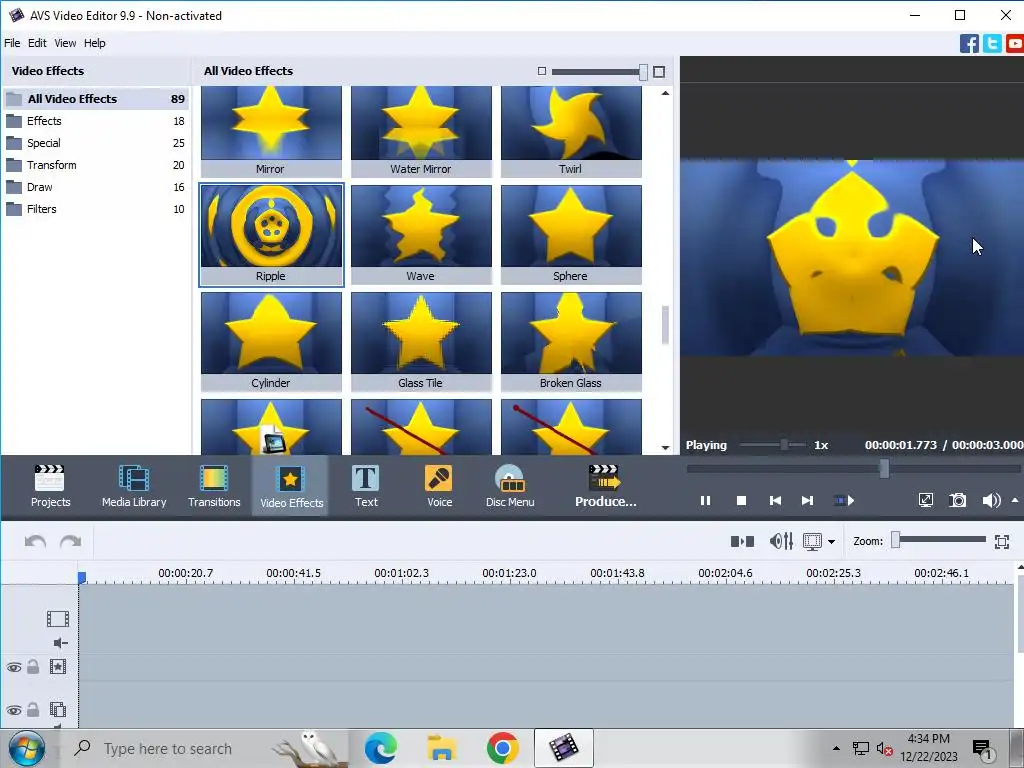Select the Mirror effect thumbnail
This screenshot has width=1024, height=768.
(x=271, y=131)
